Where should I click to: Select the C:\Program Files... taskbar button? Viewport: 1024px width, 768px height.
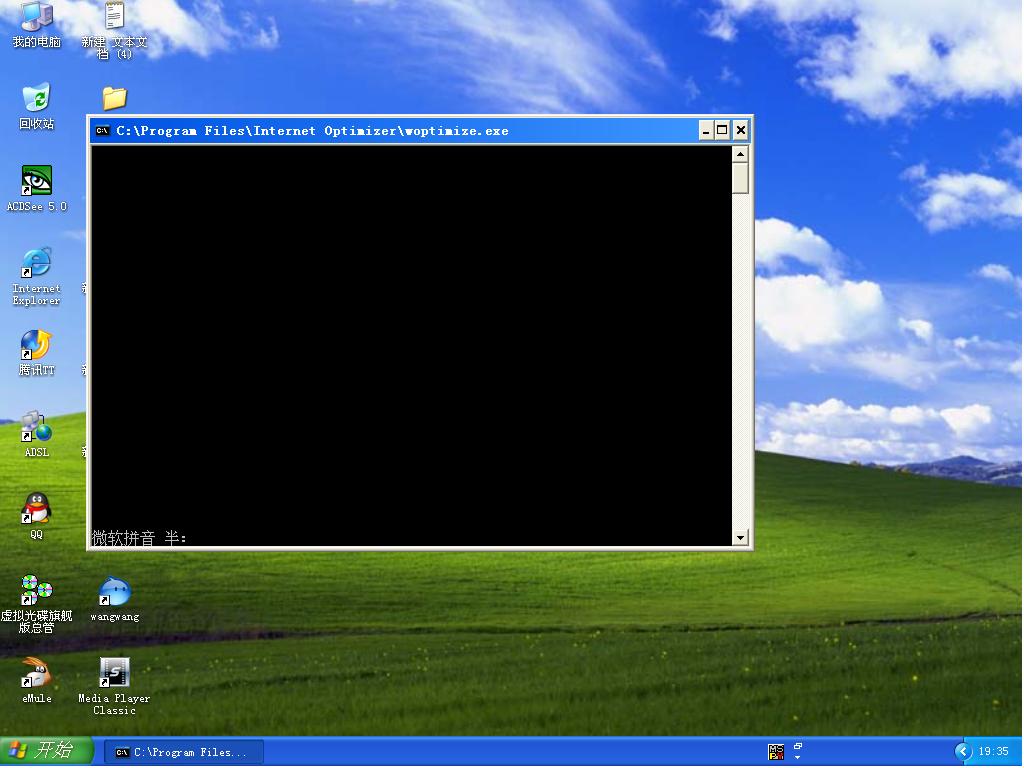point(184,752)
